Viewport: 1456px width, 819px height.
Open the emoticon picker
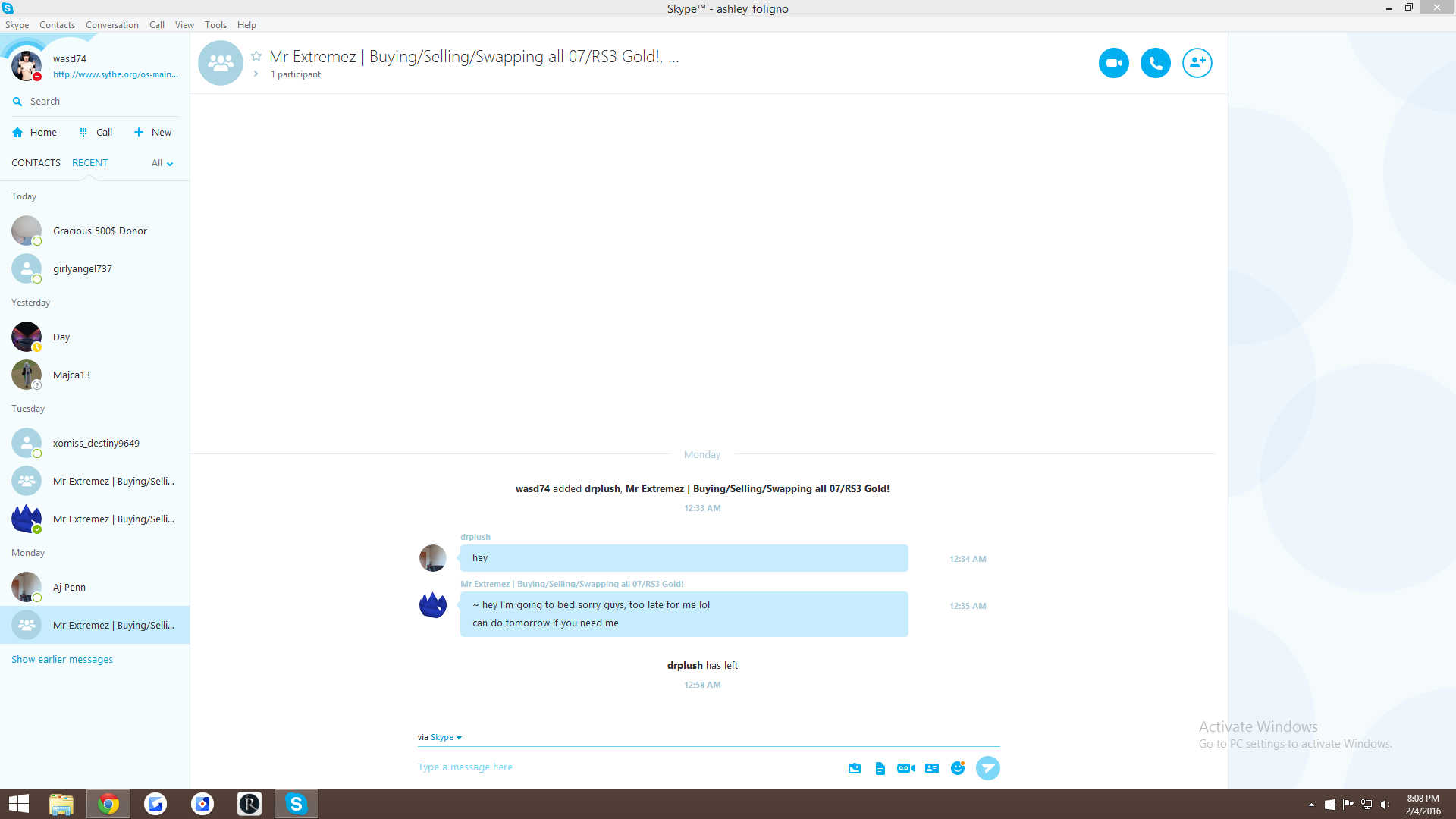[x=958, y=768]
